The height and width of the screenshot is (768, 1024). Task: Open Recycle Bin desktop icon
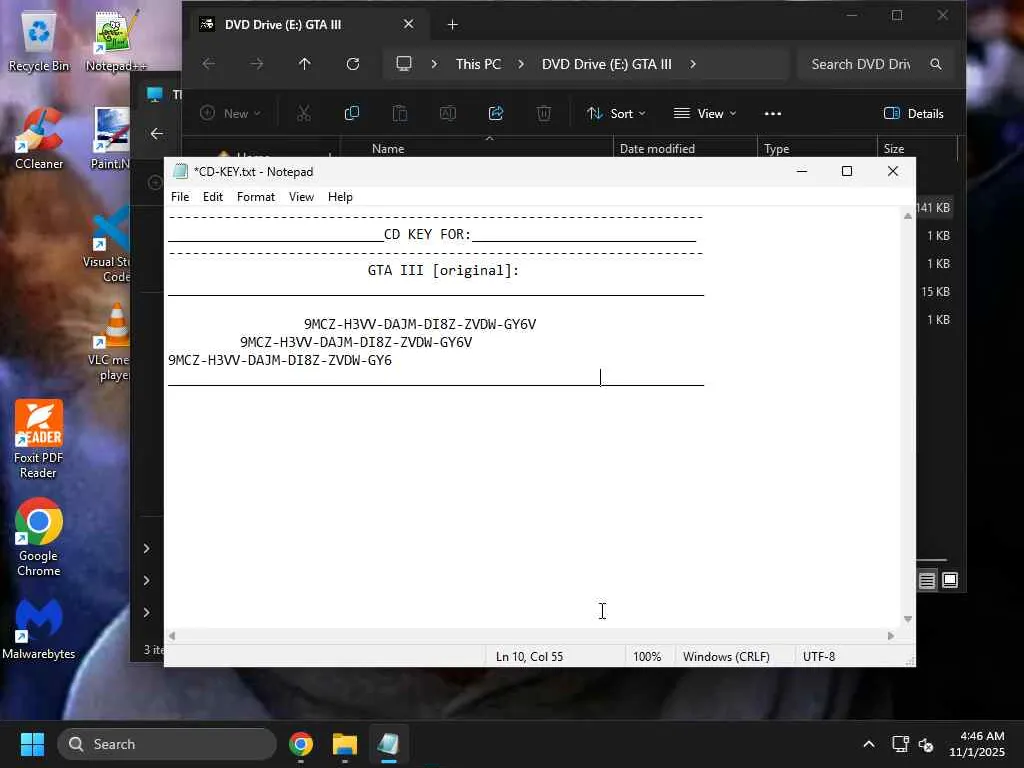pyautogui.click(x=39, y=42)
